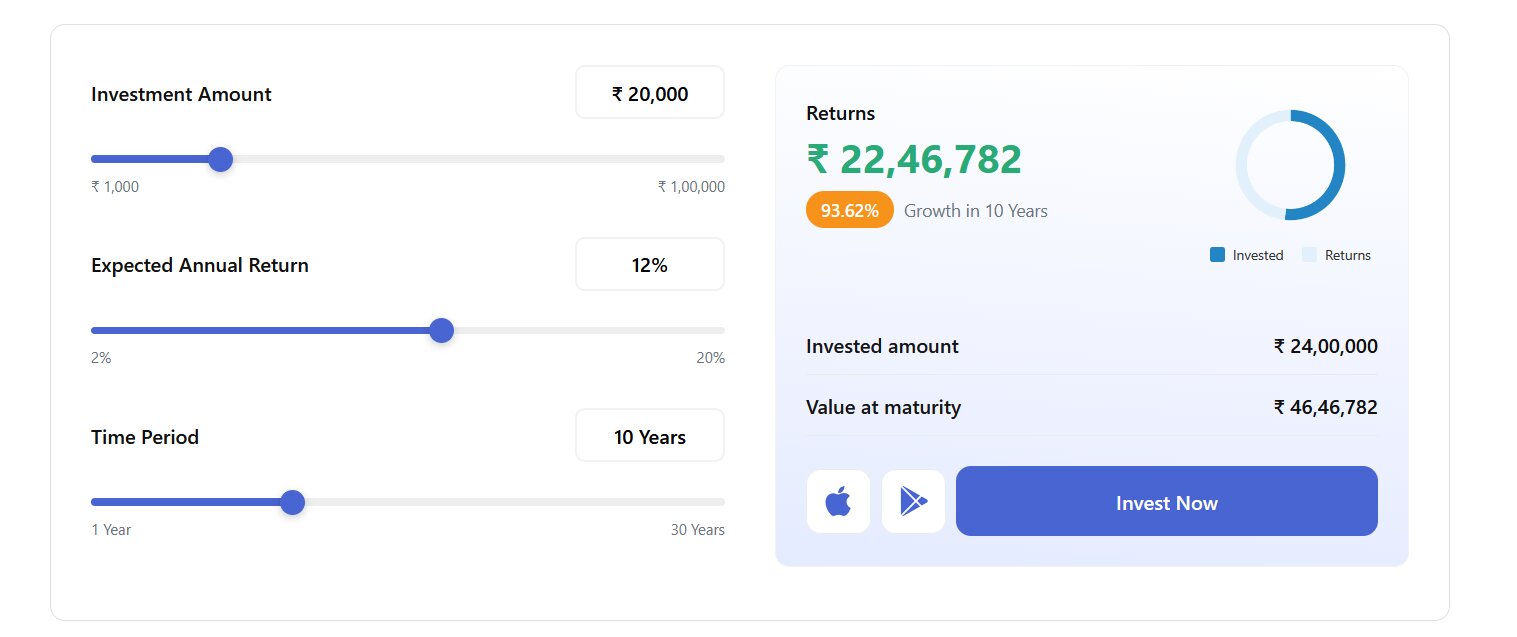This screenshot has width=1517, height=637.
Task: Click the ₹ 22,46,782 returns value
Action: pyautogui.click(x=914, y=159)
